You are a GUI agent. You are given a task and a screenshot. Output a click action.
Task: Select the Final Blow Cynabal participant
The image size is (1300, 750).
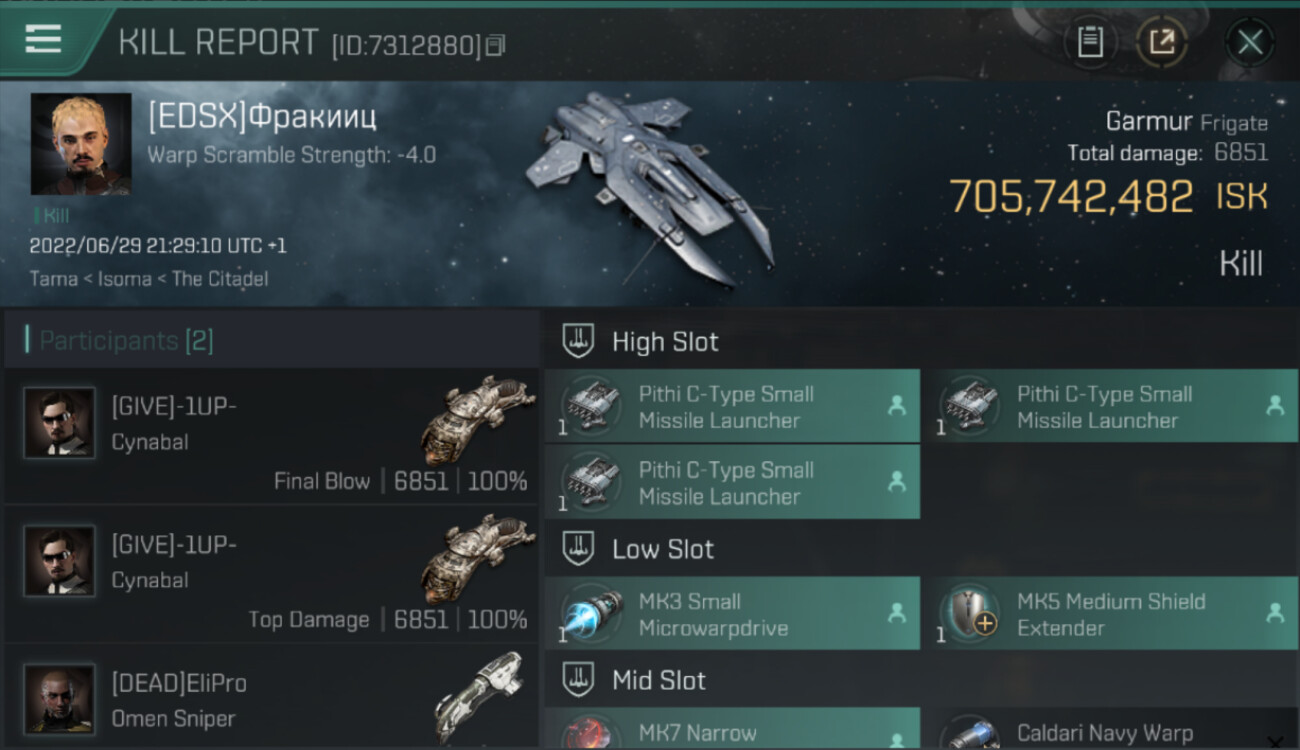pyautogui.click(x=271, y=436)
